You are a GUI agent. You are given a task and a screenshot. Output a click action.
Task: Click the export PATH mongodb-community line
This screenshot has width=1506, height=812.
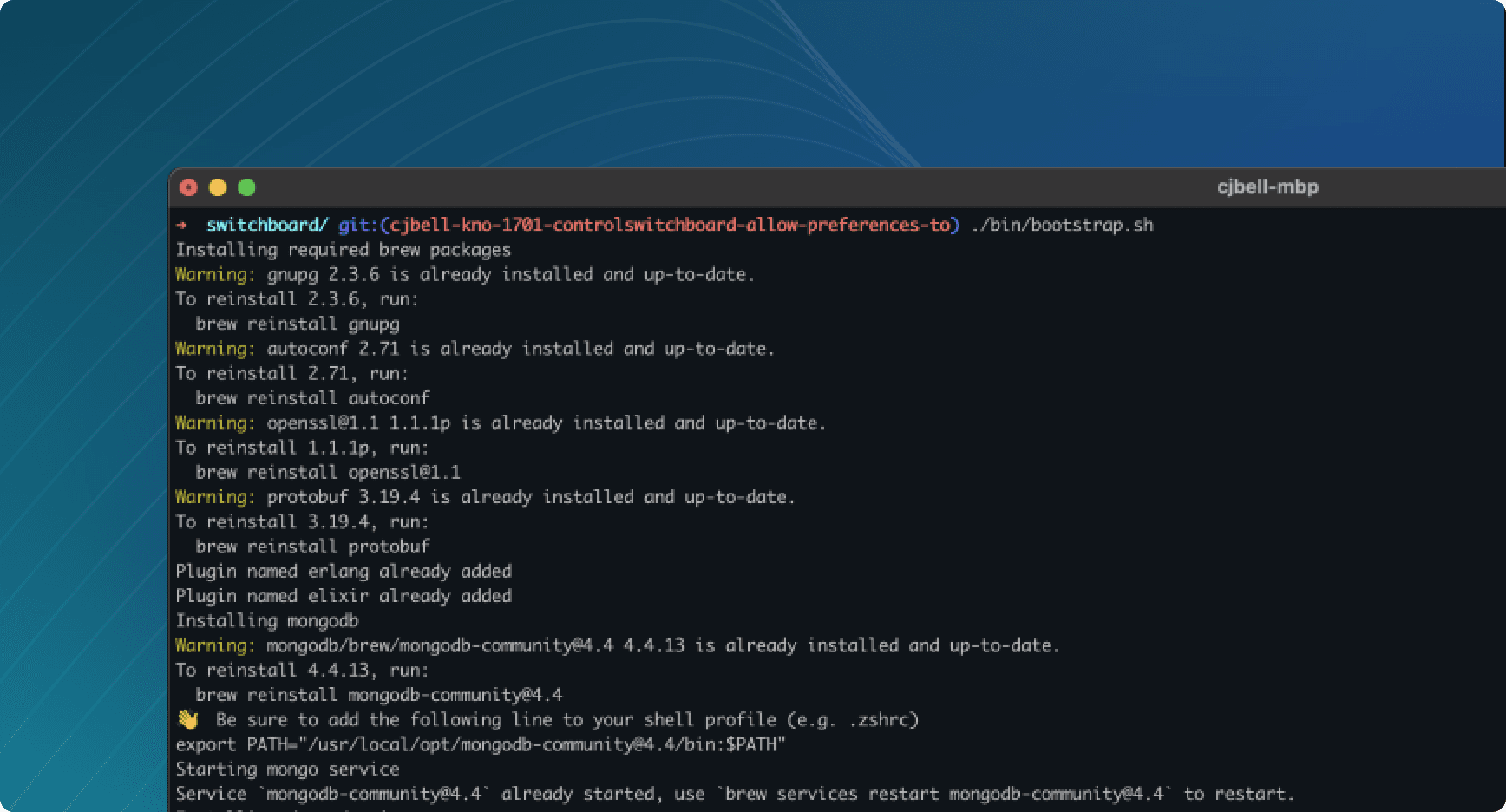pos(480,745)
